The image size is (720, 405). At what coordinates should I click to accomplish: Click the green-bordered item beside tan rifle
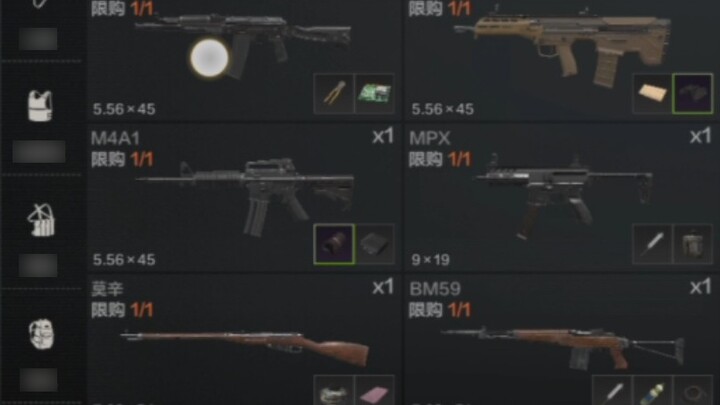click(693, 94)
